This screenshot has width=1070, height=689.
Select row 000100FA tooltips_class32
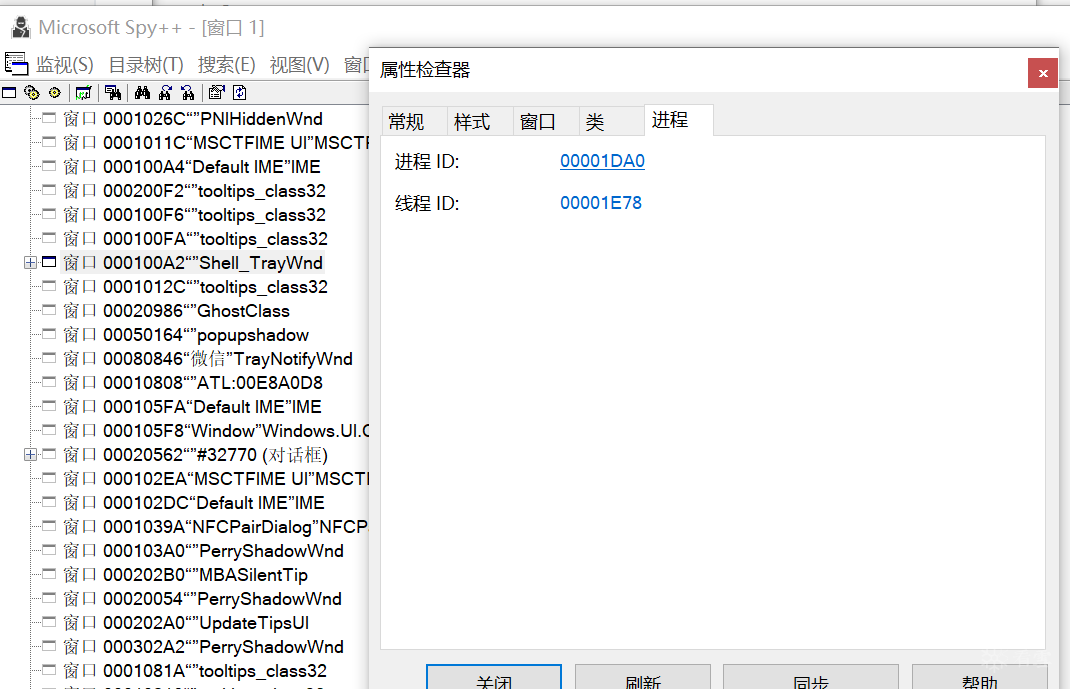click(x=195, y=239)
